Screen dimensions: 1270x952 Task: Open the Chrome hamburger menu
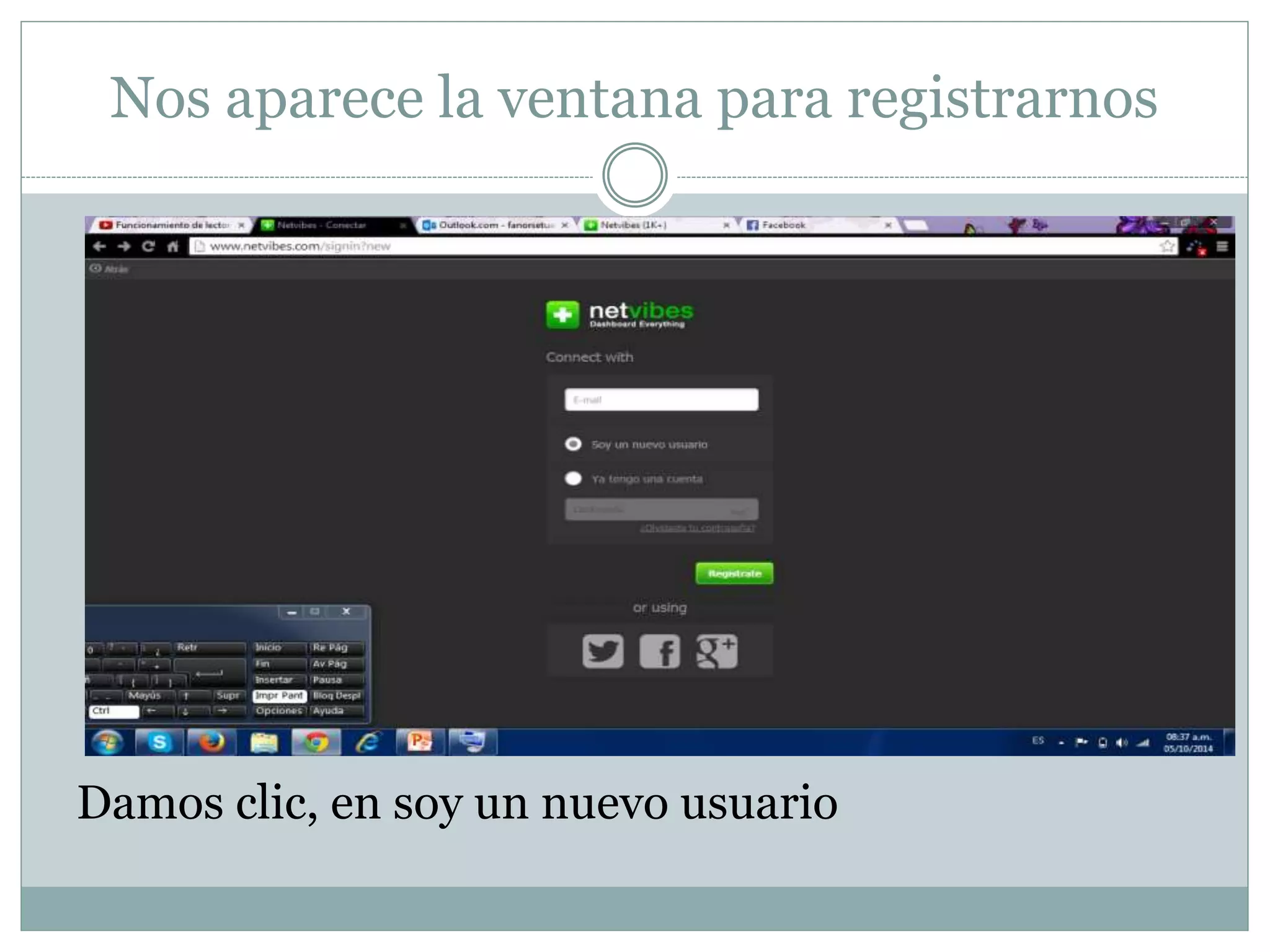[1222, 247]
